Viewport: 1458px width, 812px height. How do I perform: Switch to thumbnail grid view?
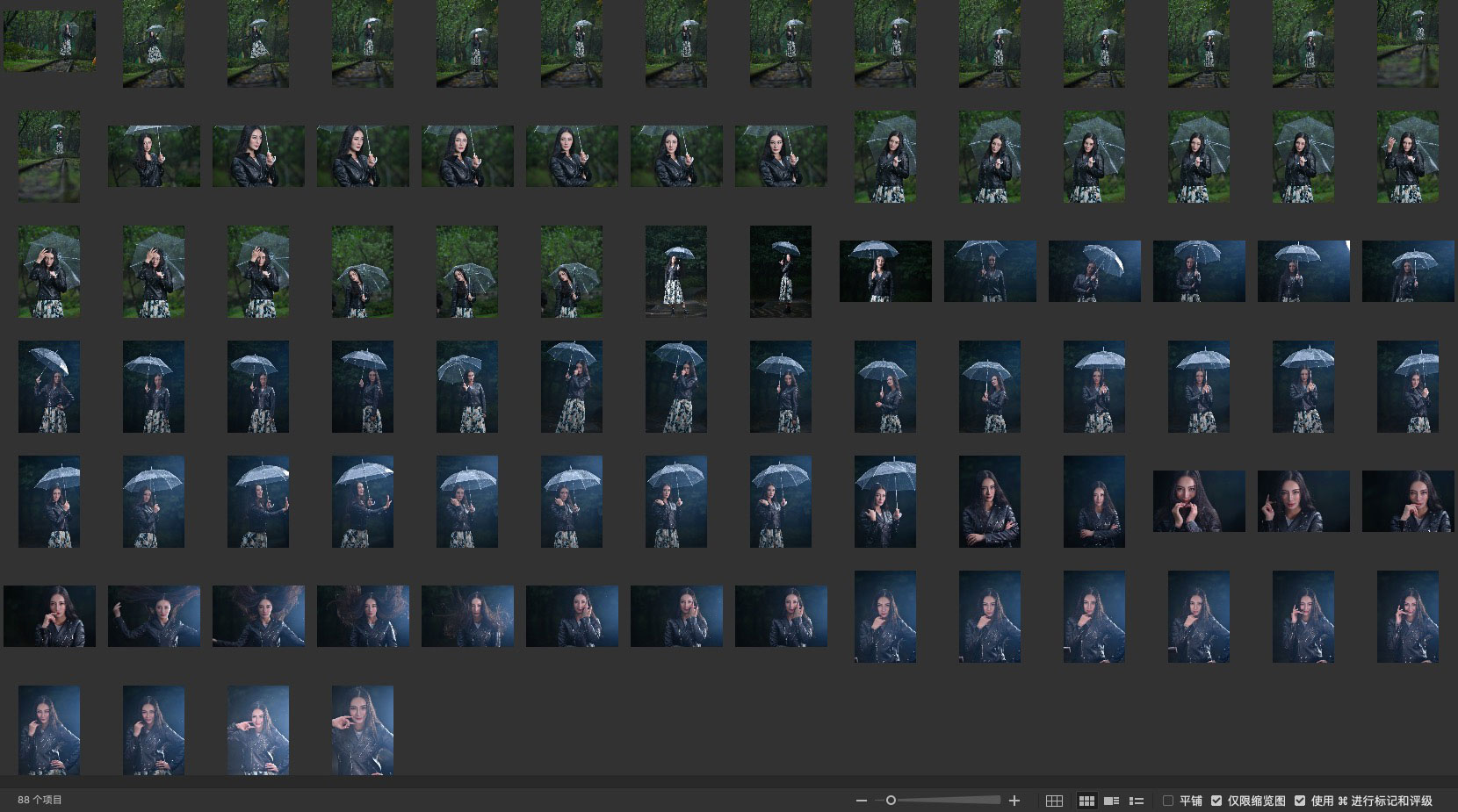pyautogui.click(x=1086, y=801)
